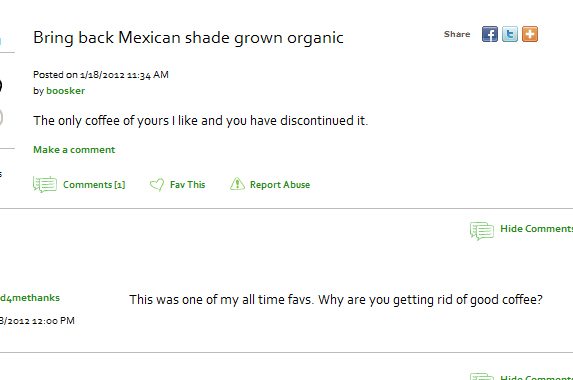Image resolution: width=573 pixels, height=380 pixels.
Task: Click the Share label next to the social icons
Action: click(x=457, y=34)
